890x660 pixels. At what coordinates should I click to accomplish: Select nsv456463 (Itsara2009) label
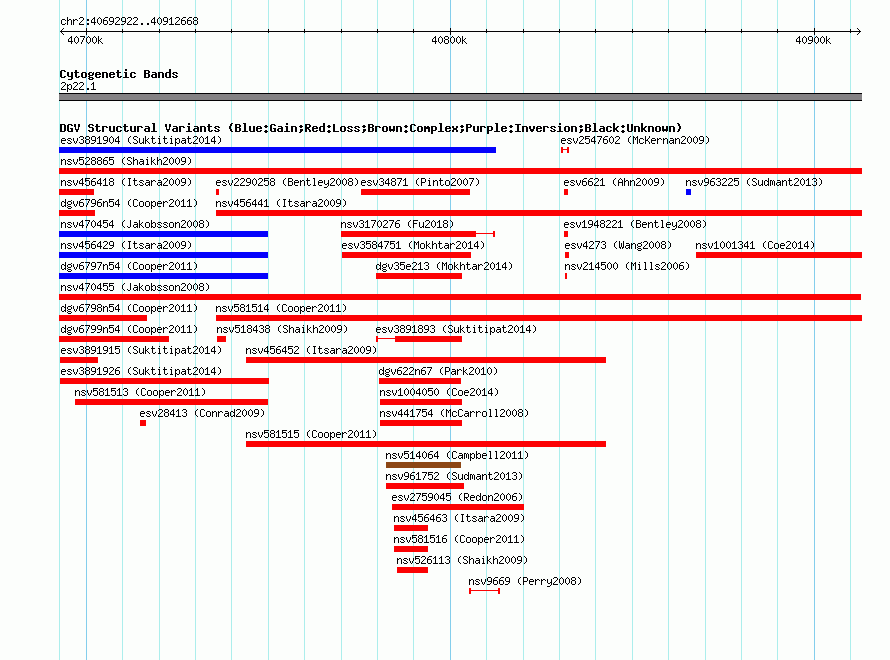[459, 518]
